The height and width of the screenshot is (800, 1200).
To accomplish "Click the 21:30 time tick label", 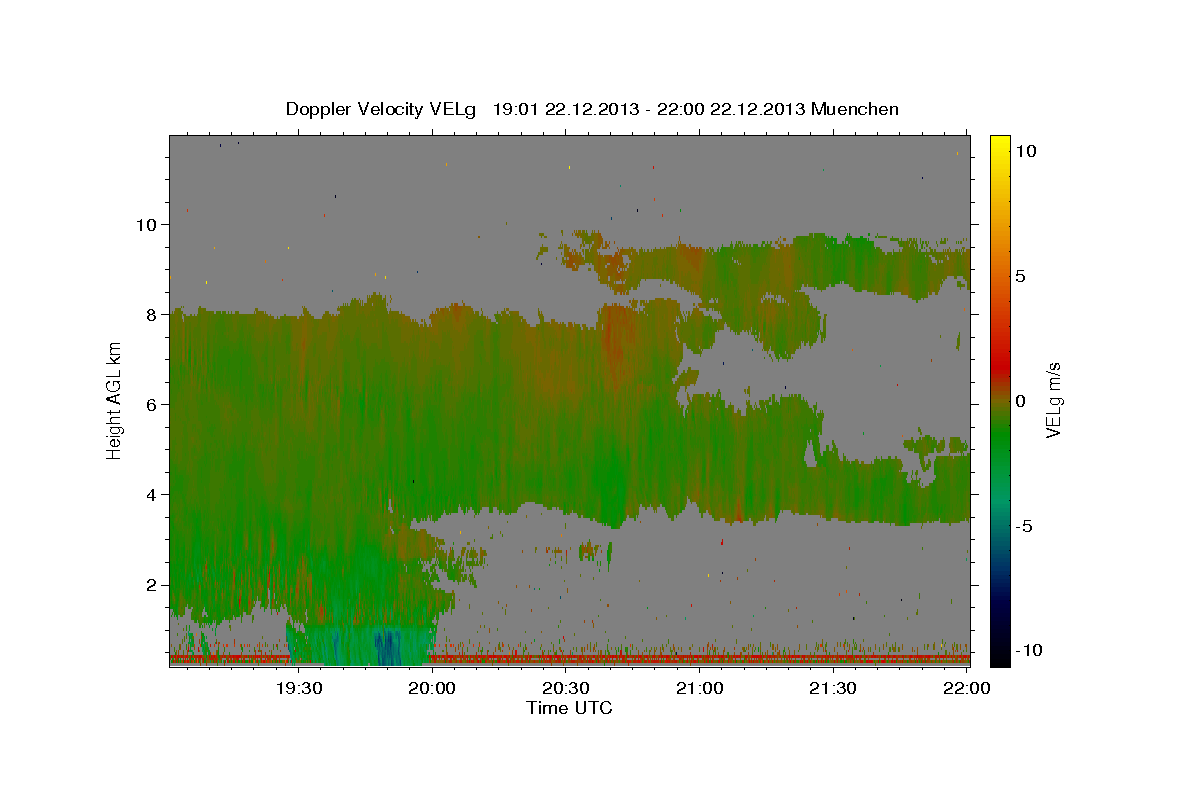I will click(x=832, y=688).
